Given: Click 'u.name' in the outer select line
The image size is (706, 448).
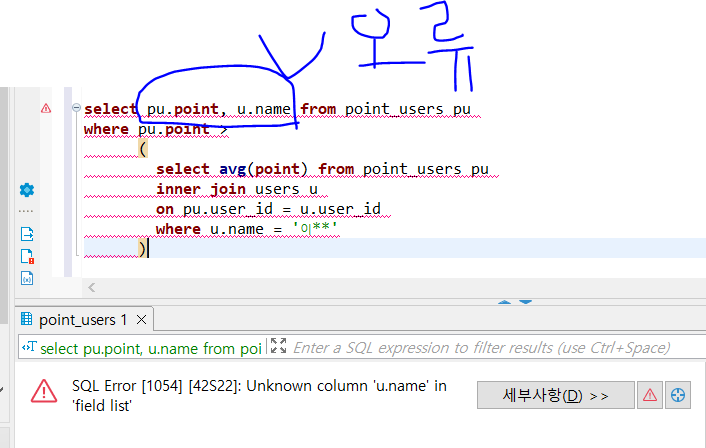Looking at the screenshot, I should click(x=264, y=109).
